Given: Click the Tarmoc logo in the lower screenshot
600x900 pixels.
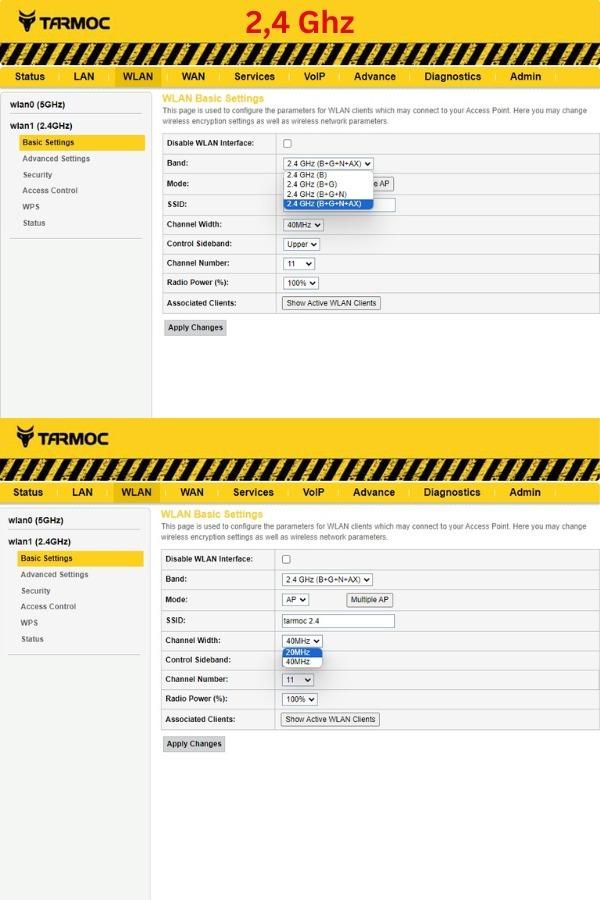Looking at the screenshot, I should coord(63,438).
